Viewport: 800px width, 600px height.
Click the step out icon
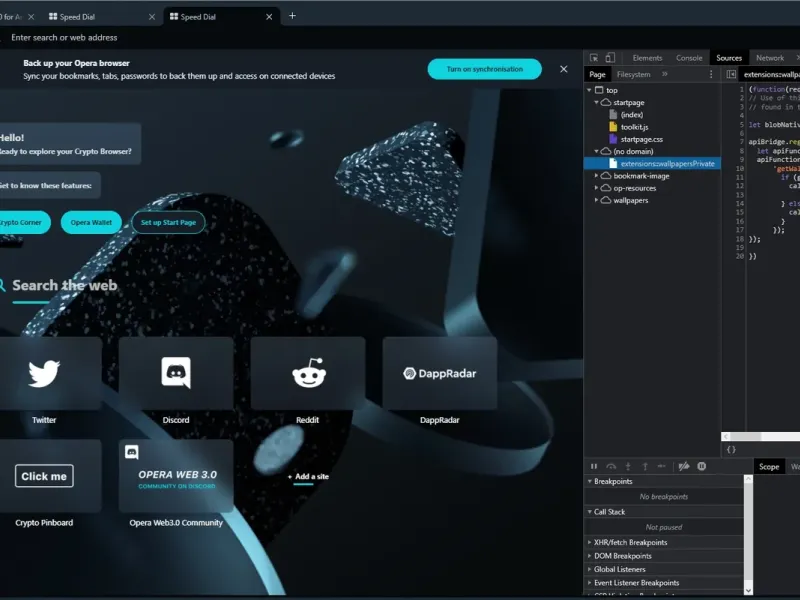pos(645,466)
